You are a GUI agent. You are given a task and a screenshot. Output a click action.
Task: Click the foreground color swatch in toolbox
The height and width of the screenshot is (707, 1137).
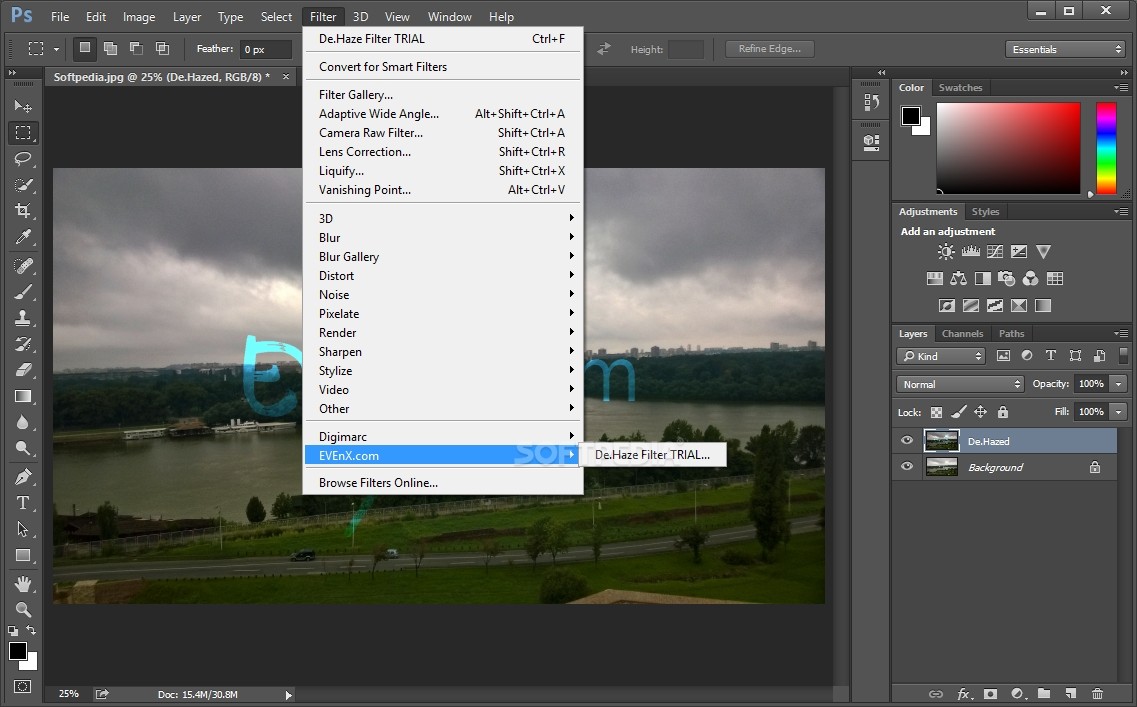[18, 651]
